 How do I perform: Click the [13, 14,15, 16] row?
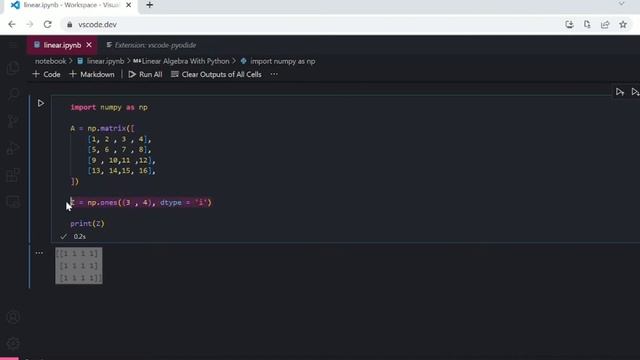coord(121,171)
